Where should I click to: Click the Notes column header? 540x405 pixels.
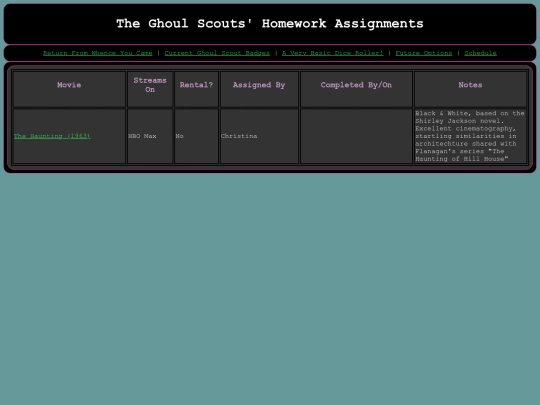470,89
